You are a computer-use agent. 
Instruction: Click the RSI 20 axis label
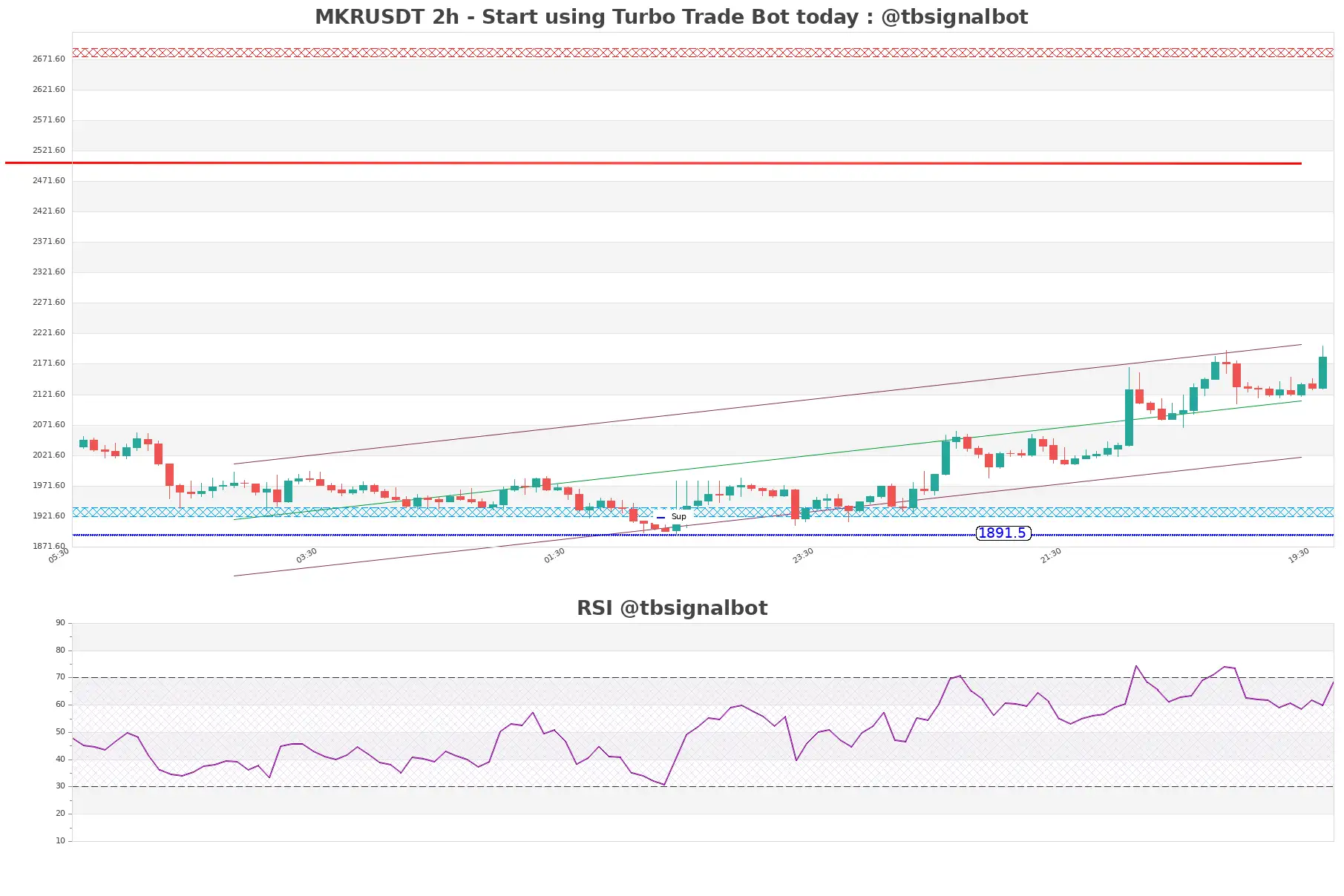tap(60, 813)
